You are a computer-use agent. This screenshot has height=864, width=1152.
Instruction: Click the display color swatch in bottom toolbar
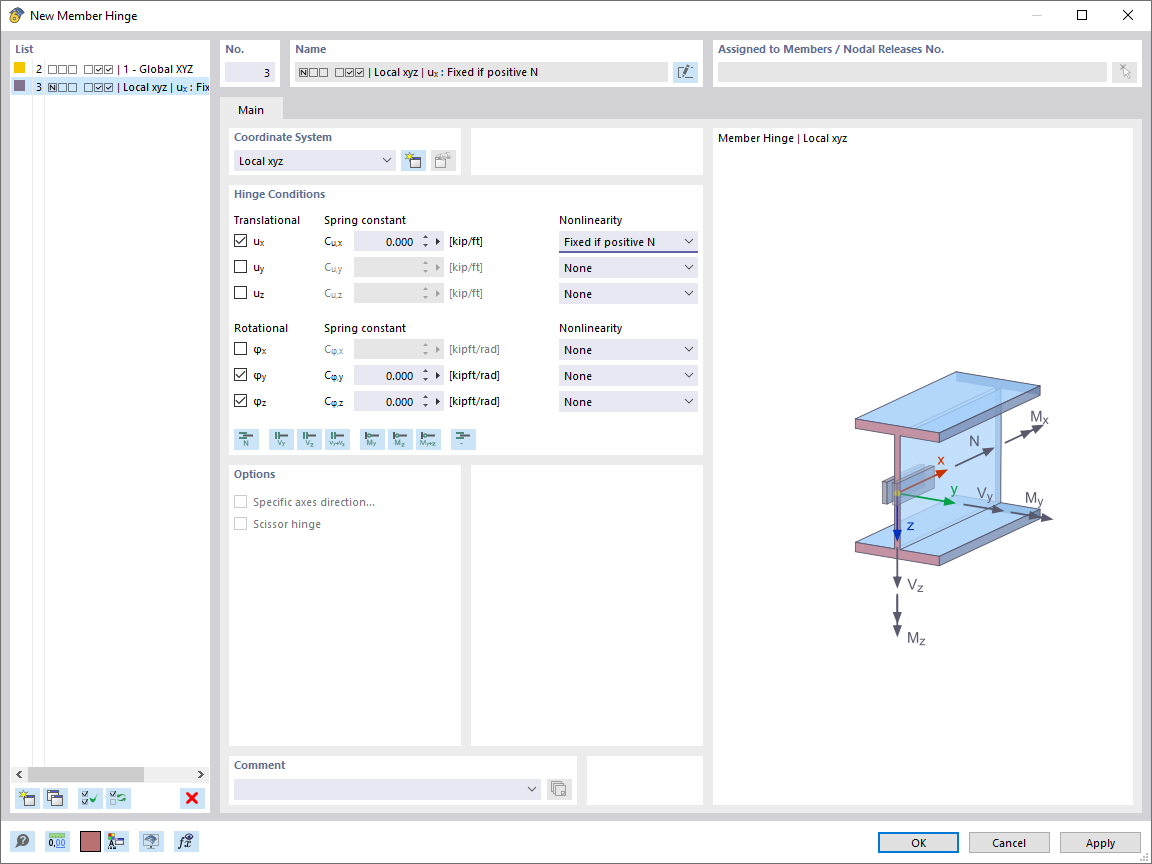pyautogui.click(x=89, y=841)
